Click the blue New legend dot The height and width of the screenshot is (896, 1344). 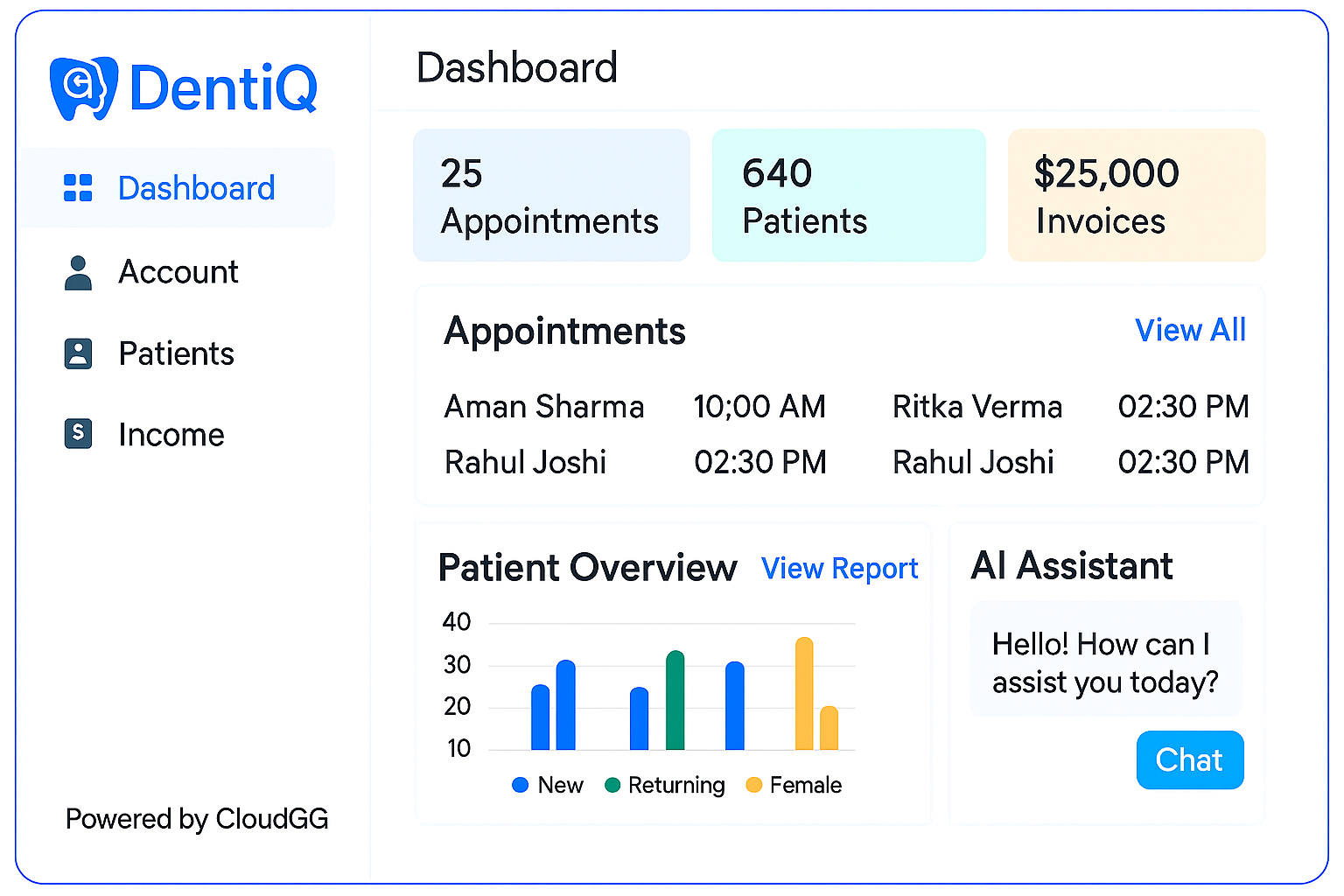[x=520, y=785]
